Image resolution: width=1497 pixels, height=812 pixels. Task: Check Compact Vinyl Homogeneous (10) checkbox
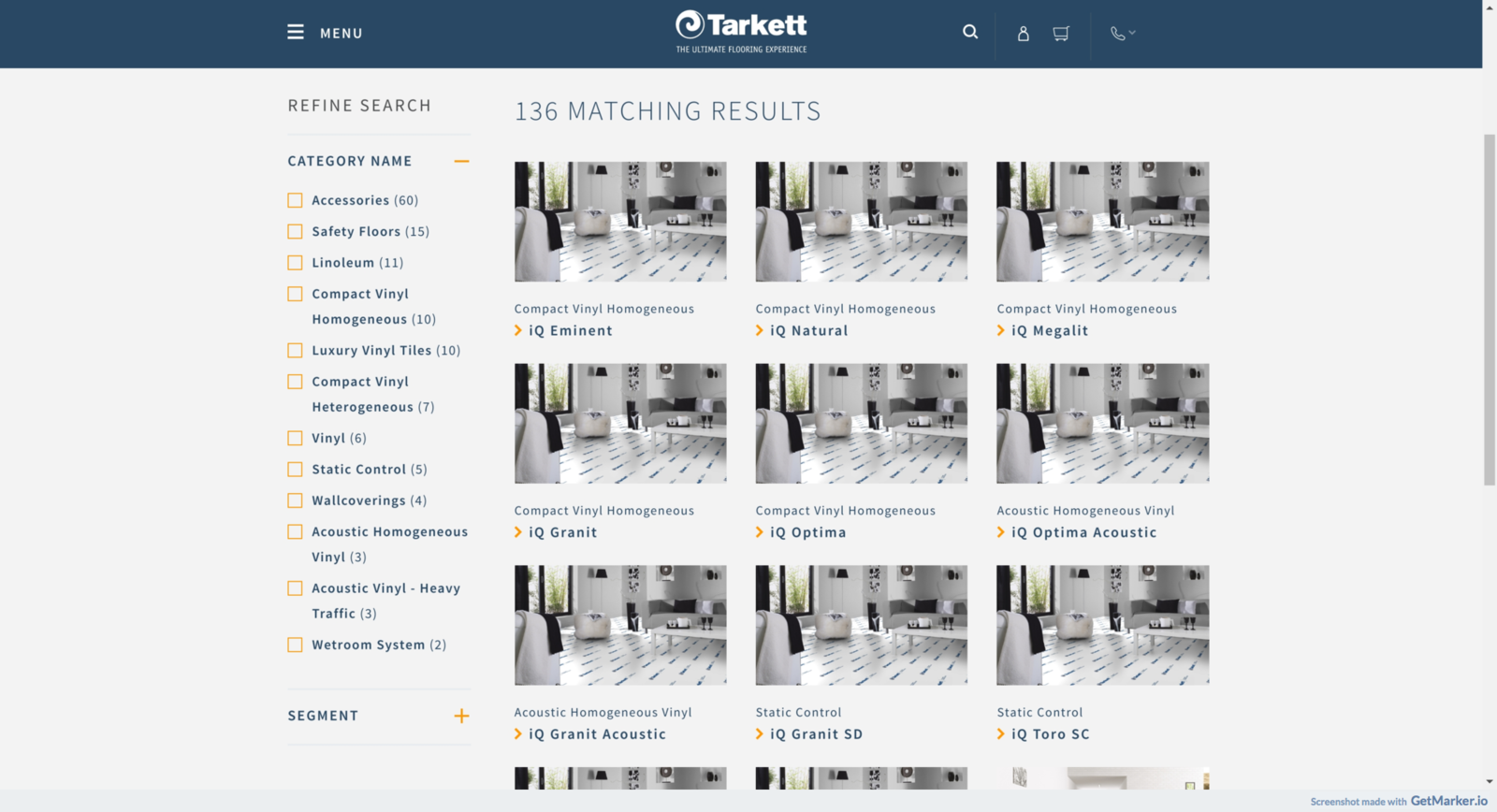click(295, 294)
